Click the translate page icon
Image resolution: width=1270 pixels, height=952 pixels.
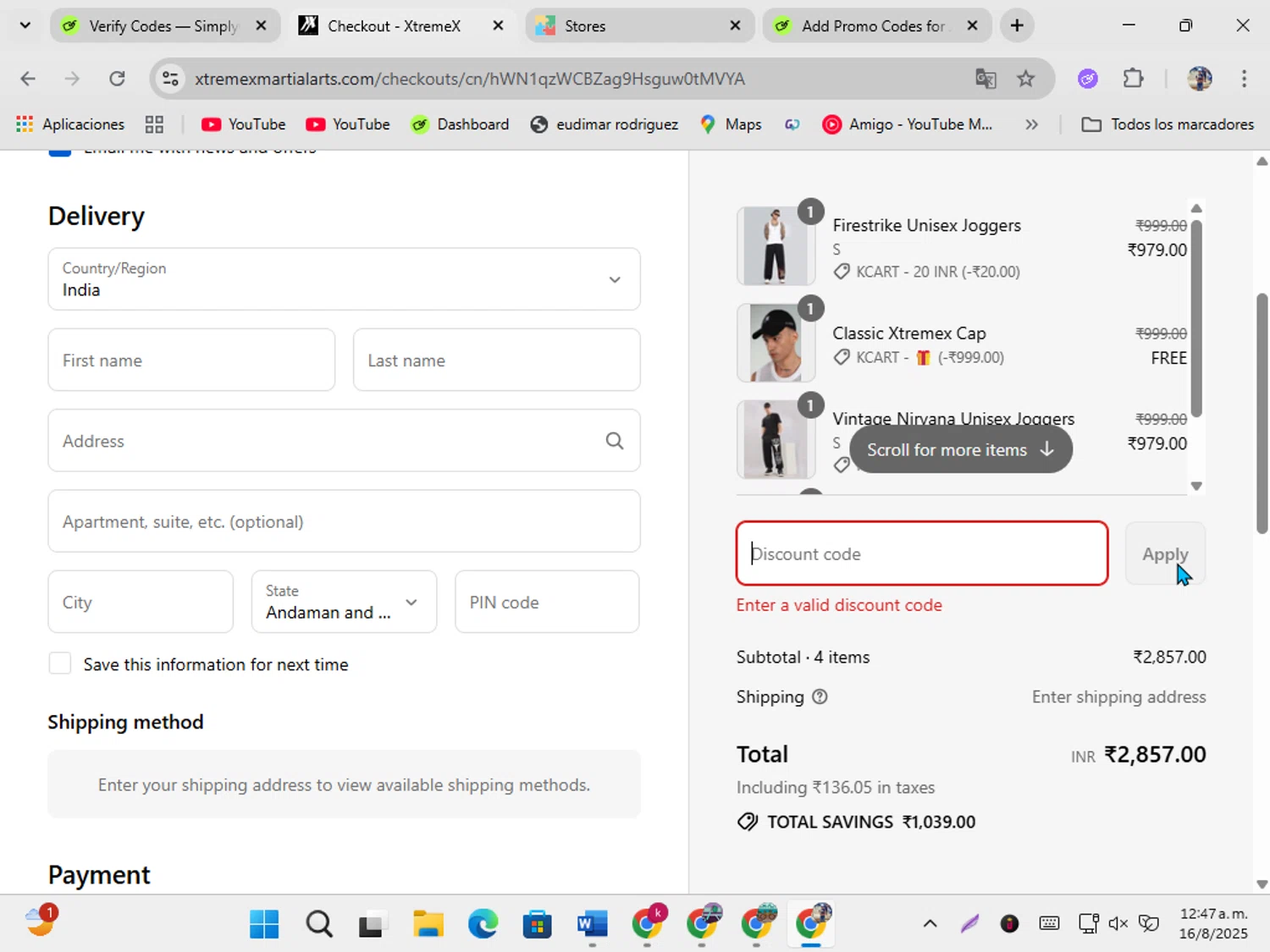click(x=986, y=79)
